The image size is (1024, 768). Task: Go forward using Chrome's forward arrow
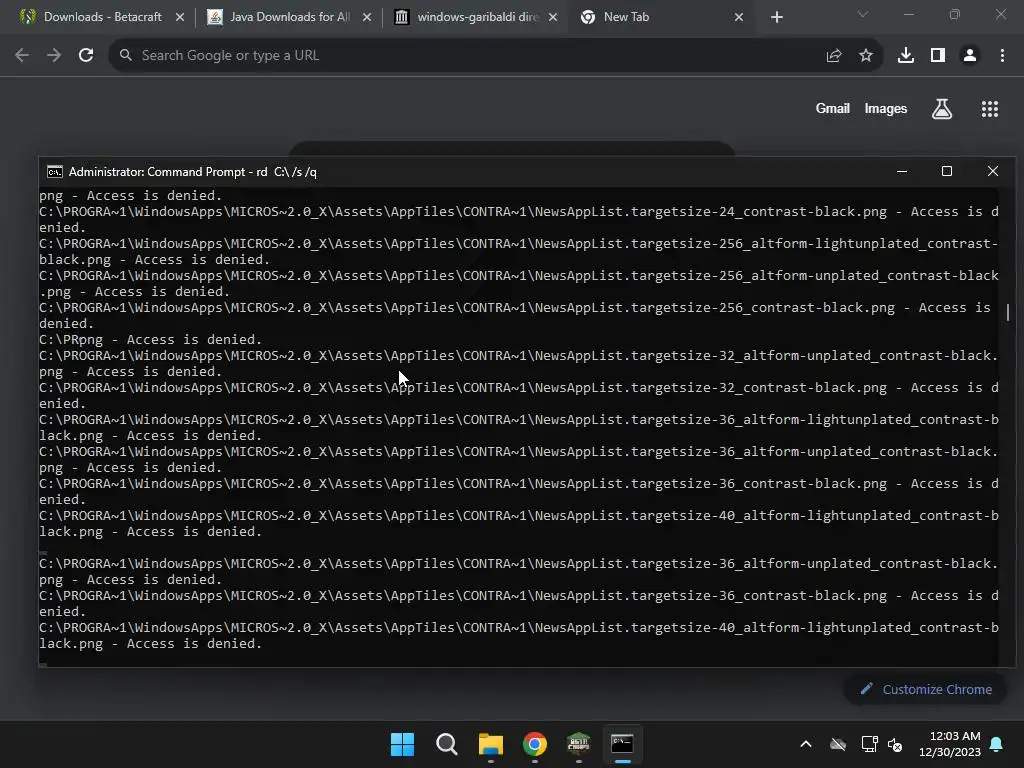pos(54,56)
